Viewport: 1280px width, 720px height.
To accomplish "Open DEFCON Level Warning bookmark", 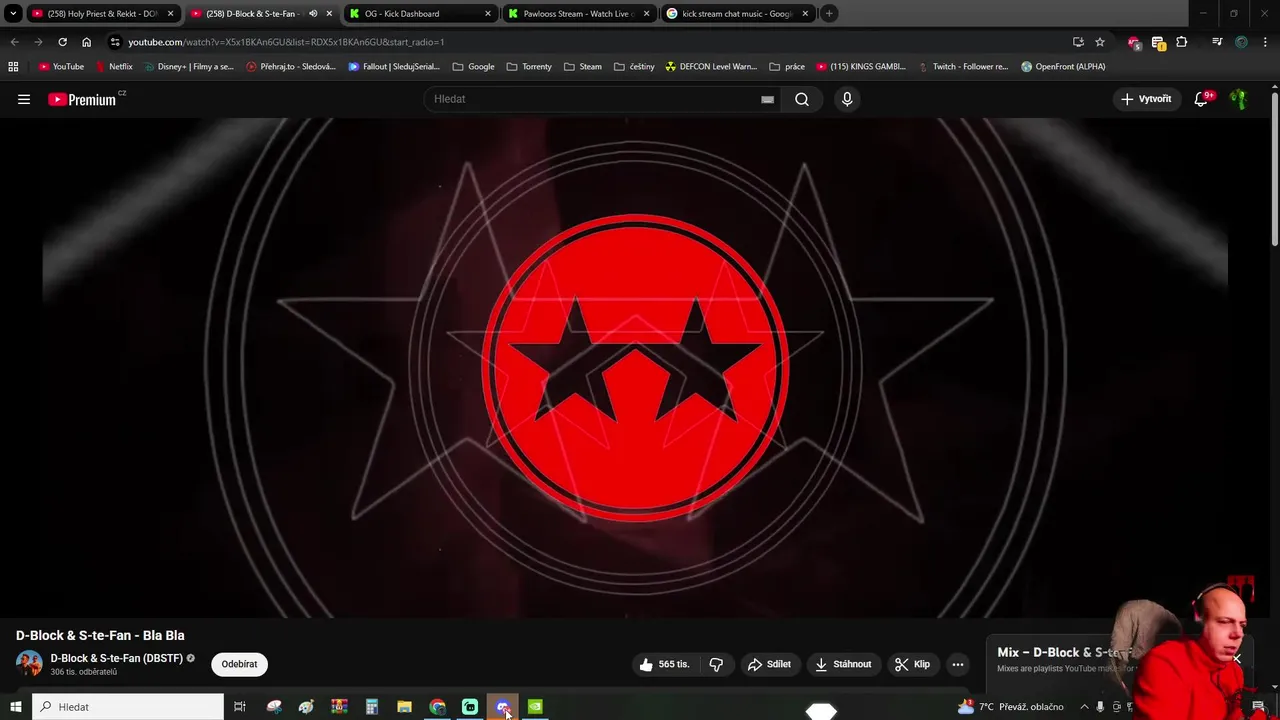I will coord(711,67).
